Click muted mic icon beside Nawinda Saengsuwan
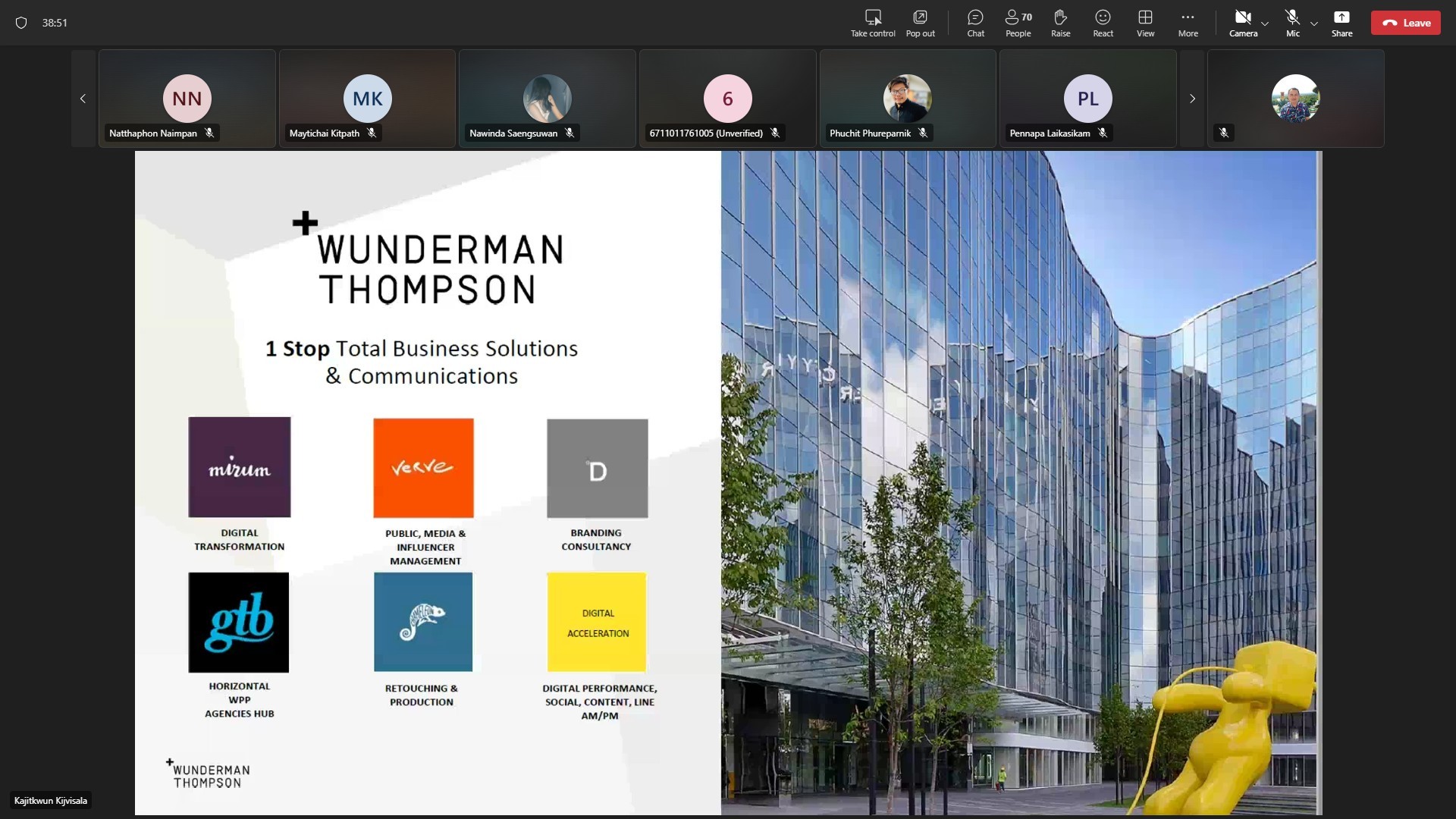This screenshot has height=819, width=1456. pos(570,133)
